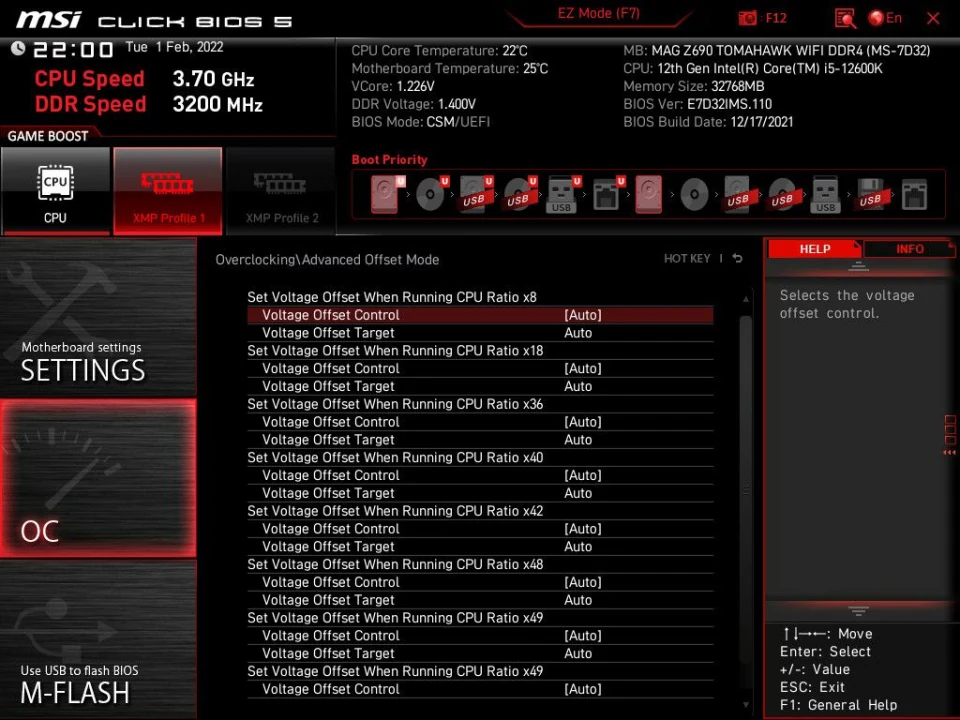Select Voltage Offset Target field for Ratio x42
Screen dimensions: 960x720
tap(480, 546)
